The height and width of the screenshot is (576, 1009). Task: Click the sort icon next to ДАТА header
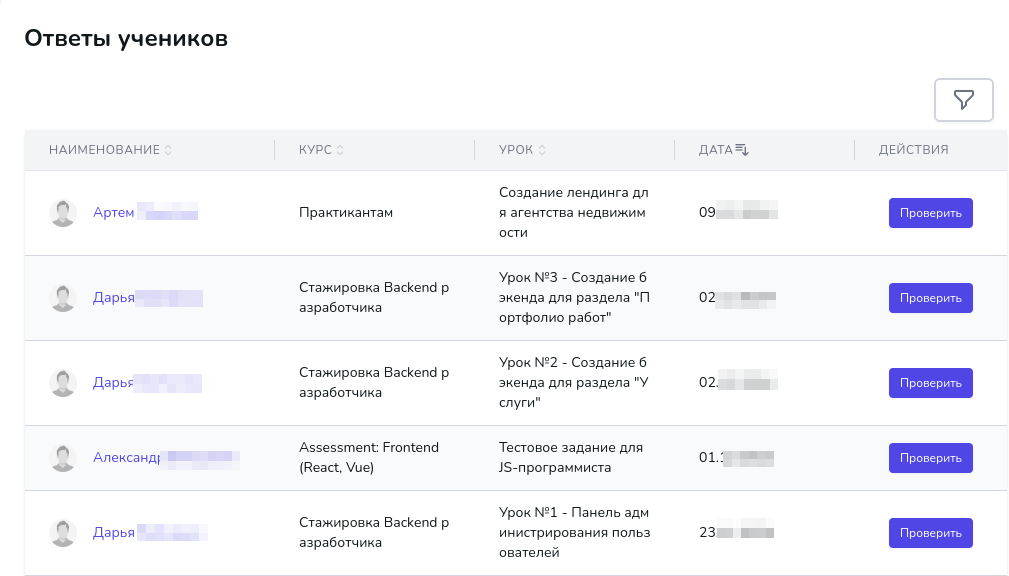pyautogui.click(x=739, y=147)
